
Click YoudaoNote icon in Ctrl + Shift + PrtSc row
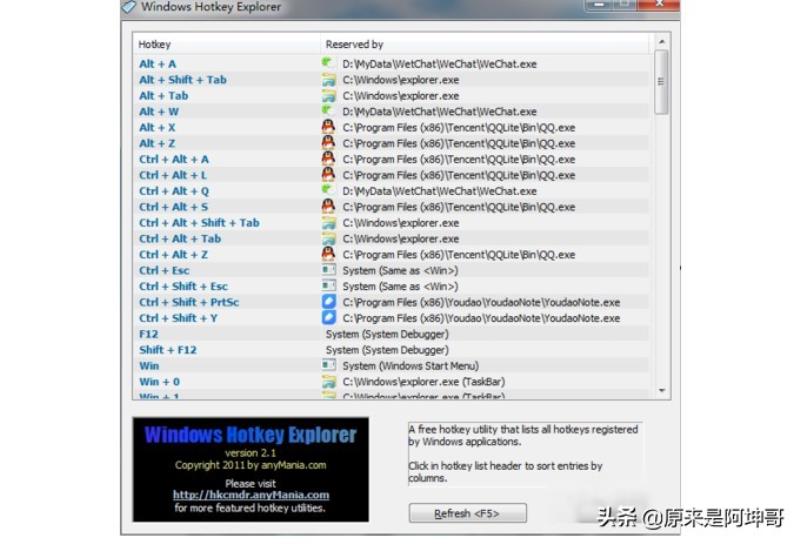click(x=329, y=302)
